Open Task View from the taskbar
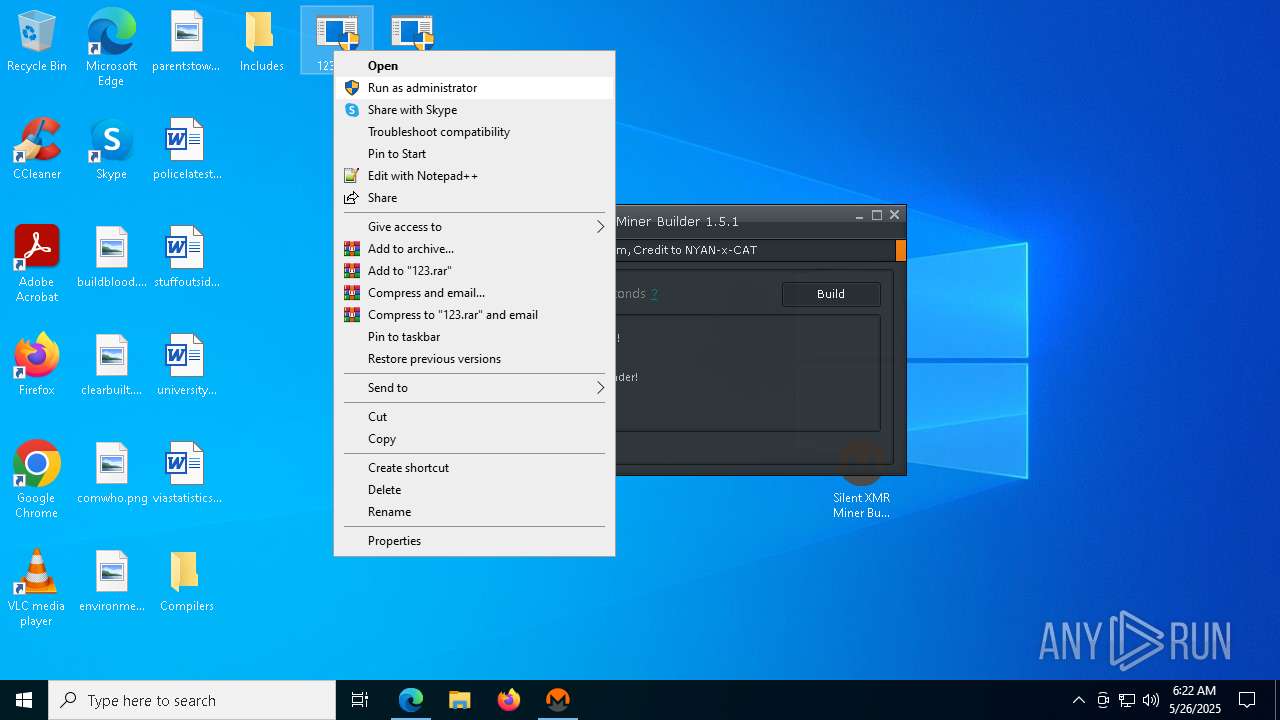 pyautogui.click(x=360, y=700)
